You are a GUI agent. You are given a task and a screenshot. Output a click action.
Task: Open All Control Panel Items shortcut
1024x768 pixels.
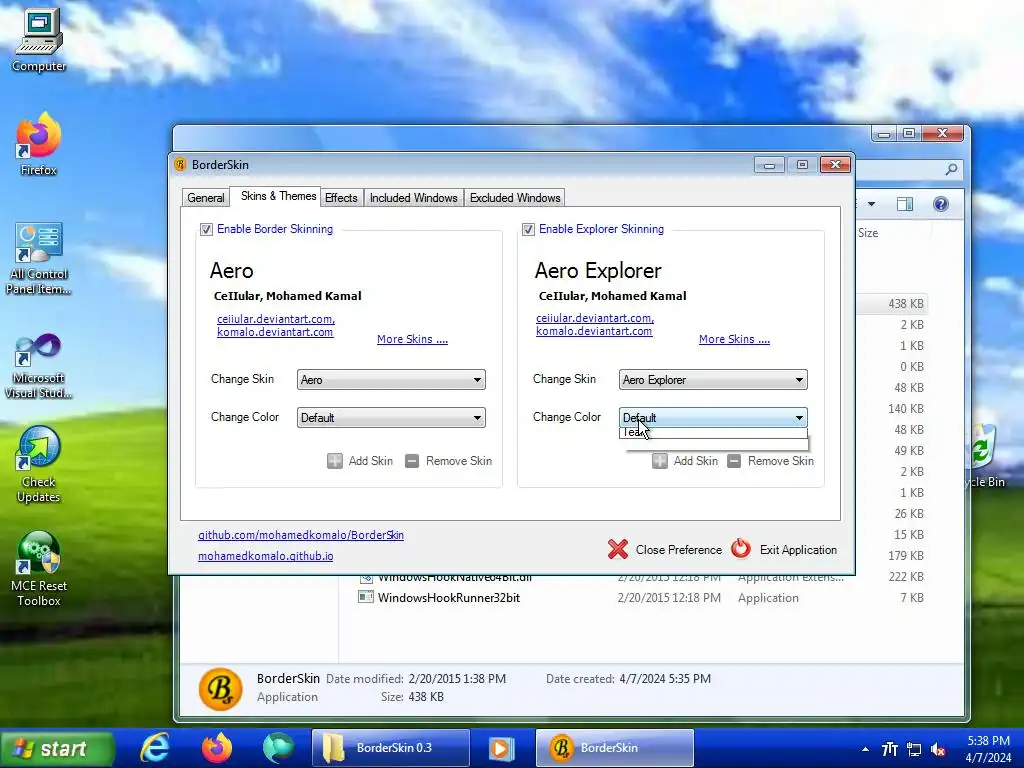39,258
